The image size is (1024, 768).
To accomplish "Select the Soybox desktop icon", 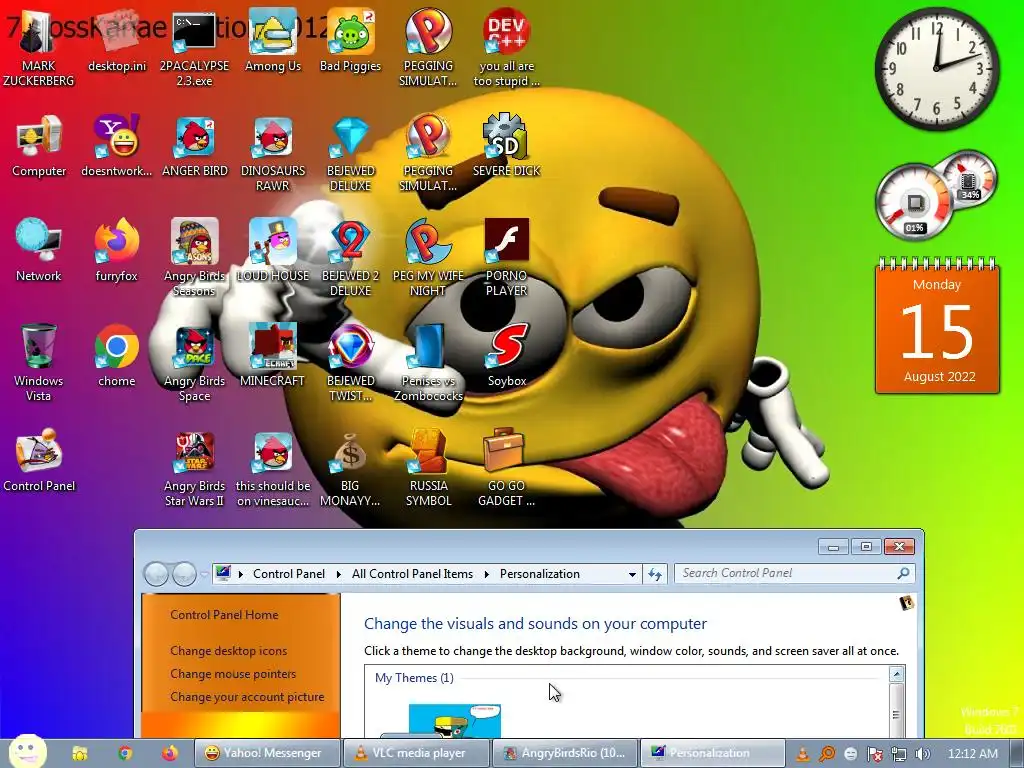I will click(507, 357).
